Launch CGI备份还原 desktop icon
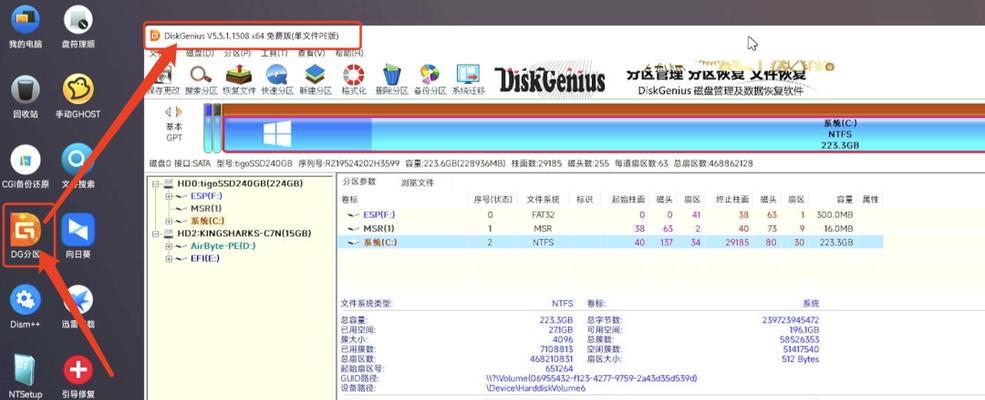Viewport: 985px width, 400px height. (26, 166)
